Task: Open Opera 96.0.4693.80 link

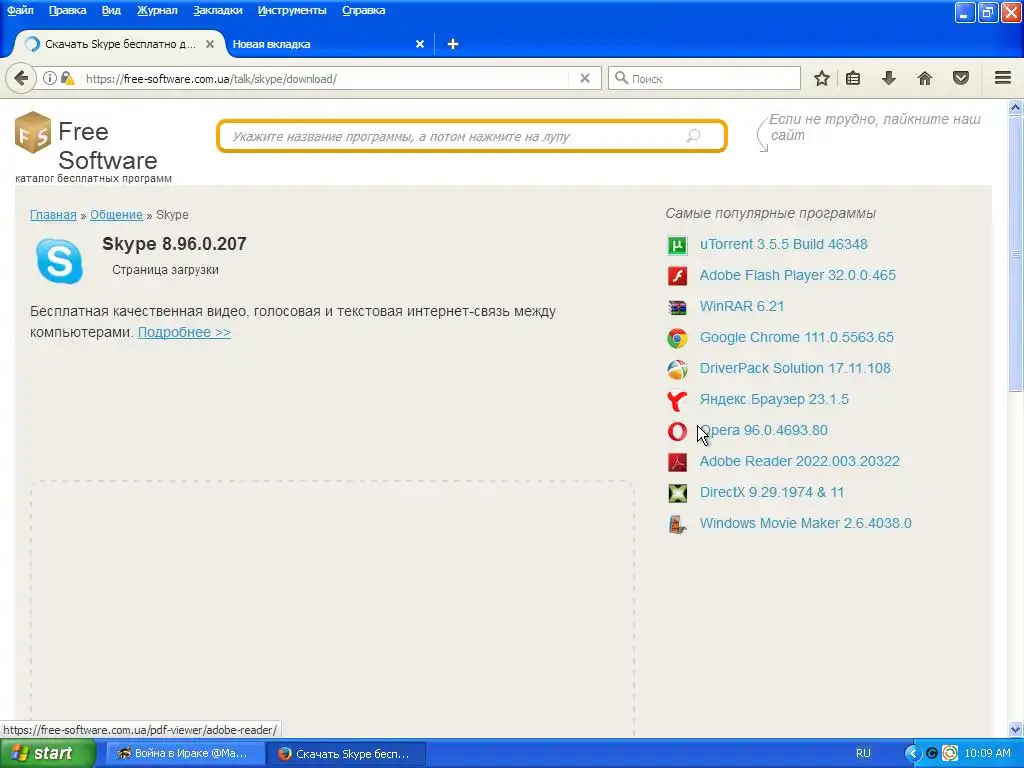Action: [x=763, y=430]
